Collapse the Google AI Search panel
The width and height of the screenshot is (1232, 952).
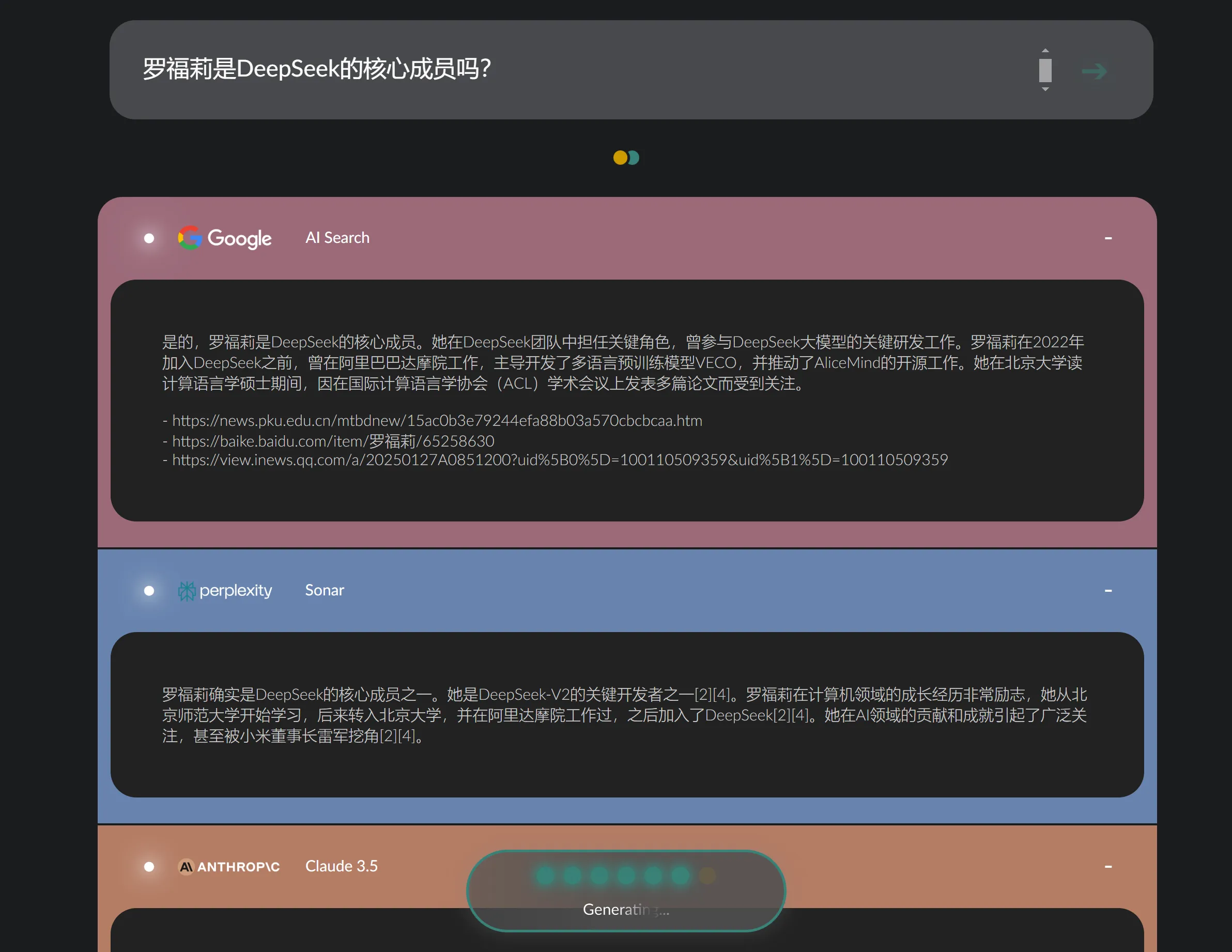[1108, 238]
